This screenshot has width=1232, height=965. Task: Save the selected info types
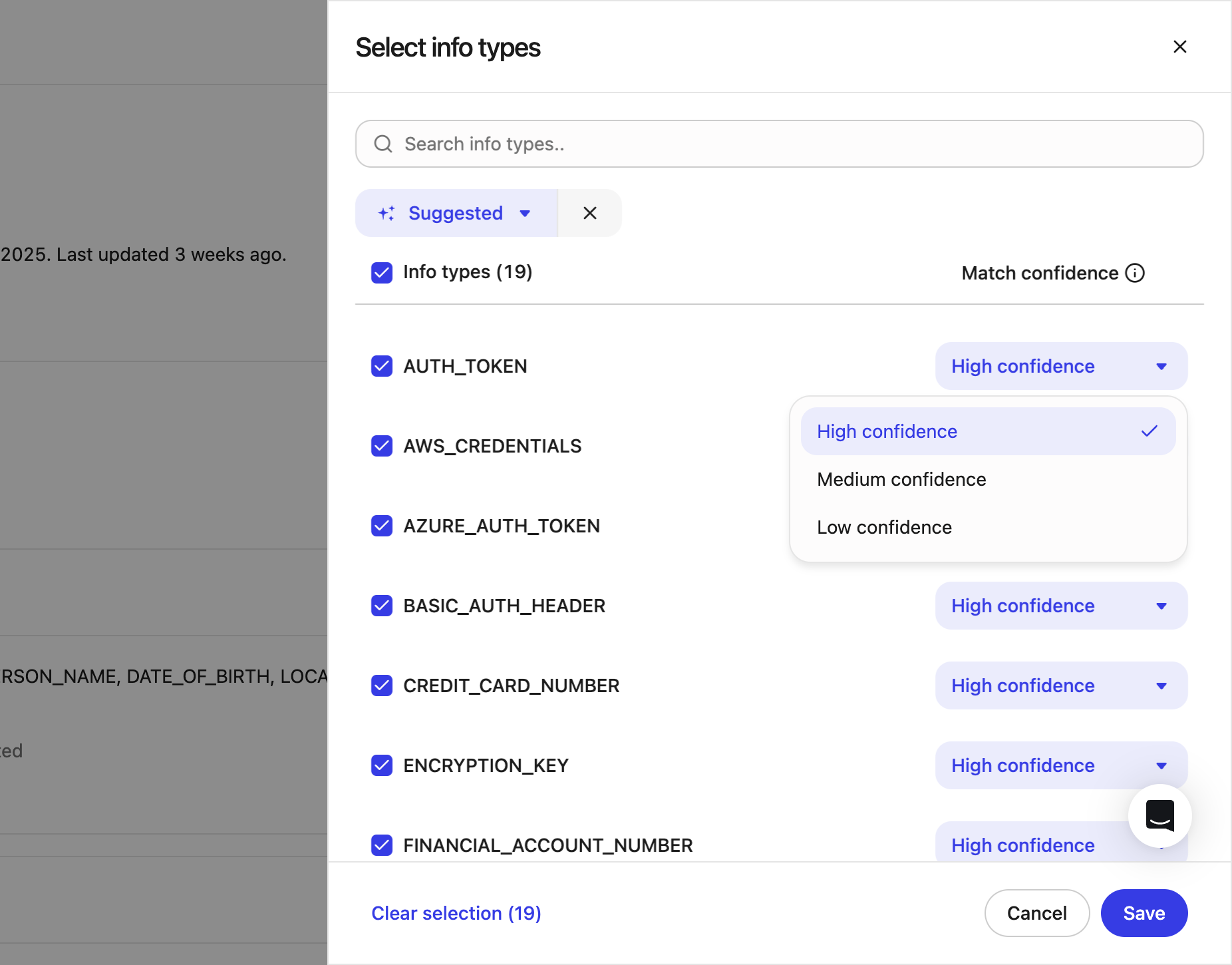point(1144,913)
